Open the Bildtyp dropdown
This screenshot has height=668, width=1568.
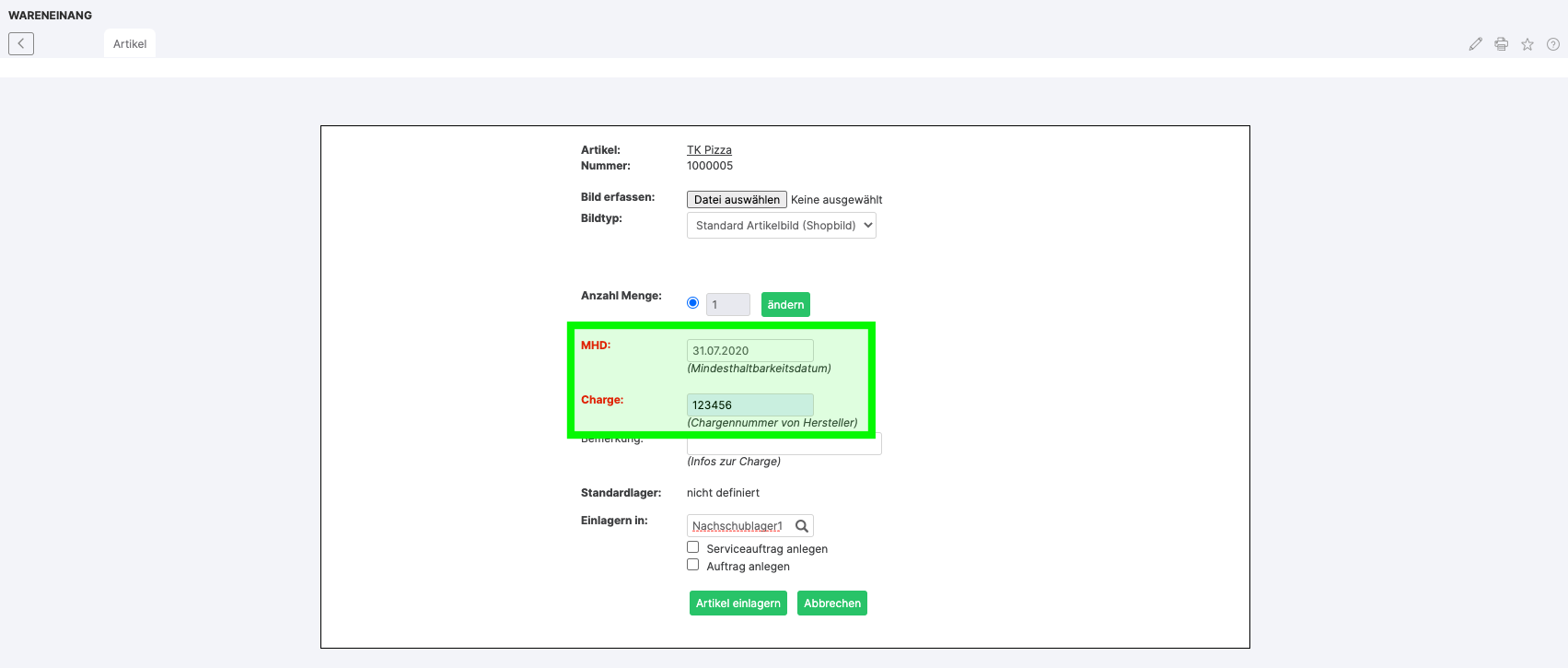[781, 226]
